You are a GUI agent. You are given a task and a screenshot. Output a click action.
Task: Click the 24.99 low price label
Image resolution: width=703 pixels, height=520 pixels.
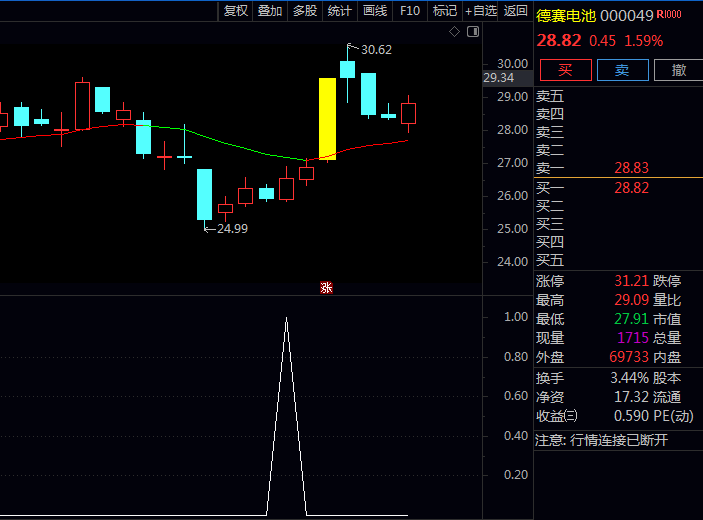tap(232, 229)
